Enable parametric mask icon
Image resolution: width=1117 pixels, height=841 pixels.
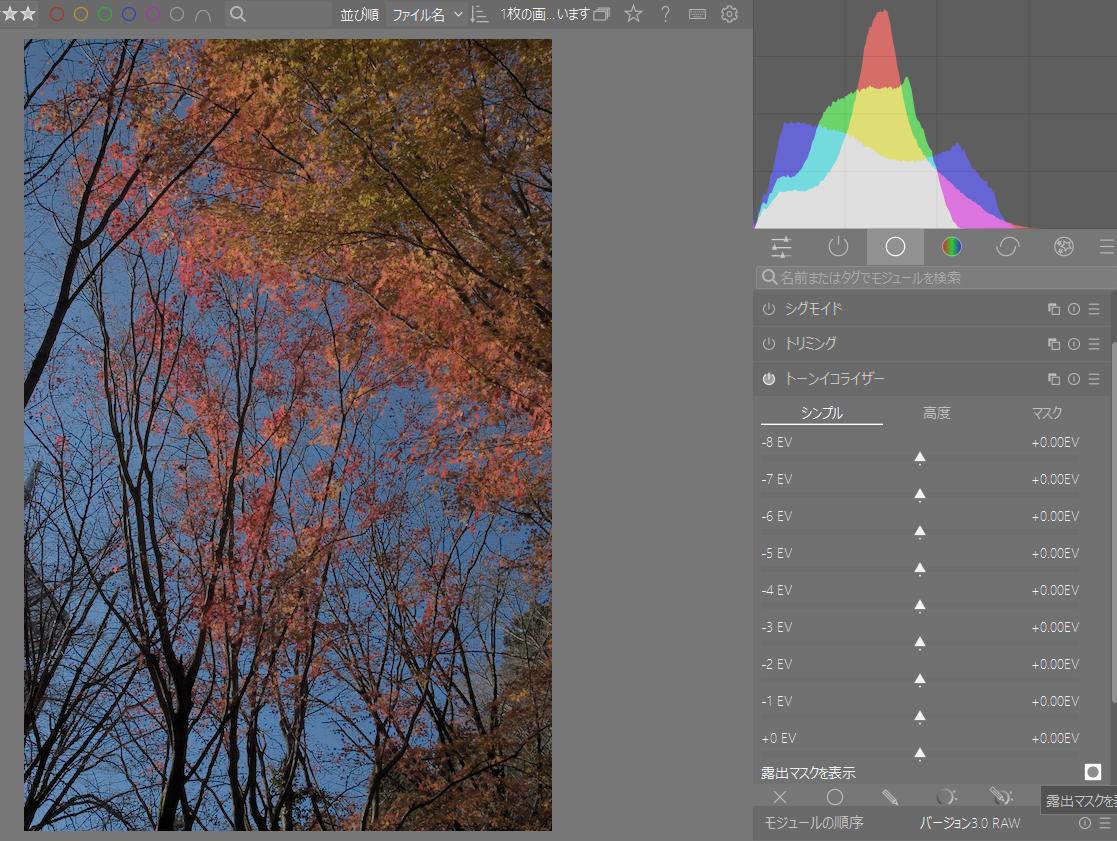[x=946, y=798]
